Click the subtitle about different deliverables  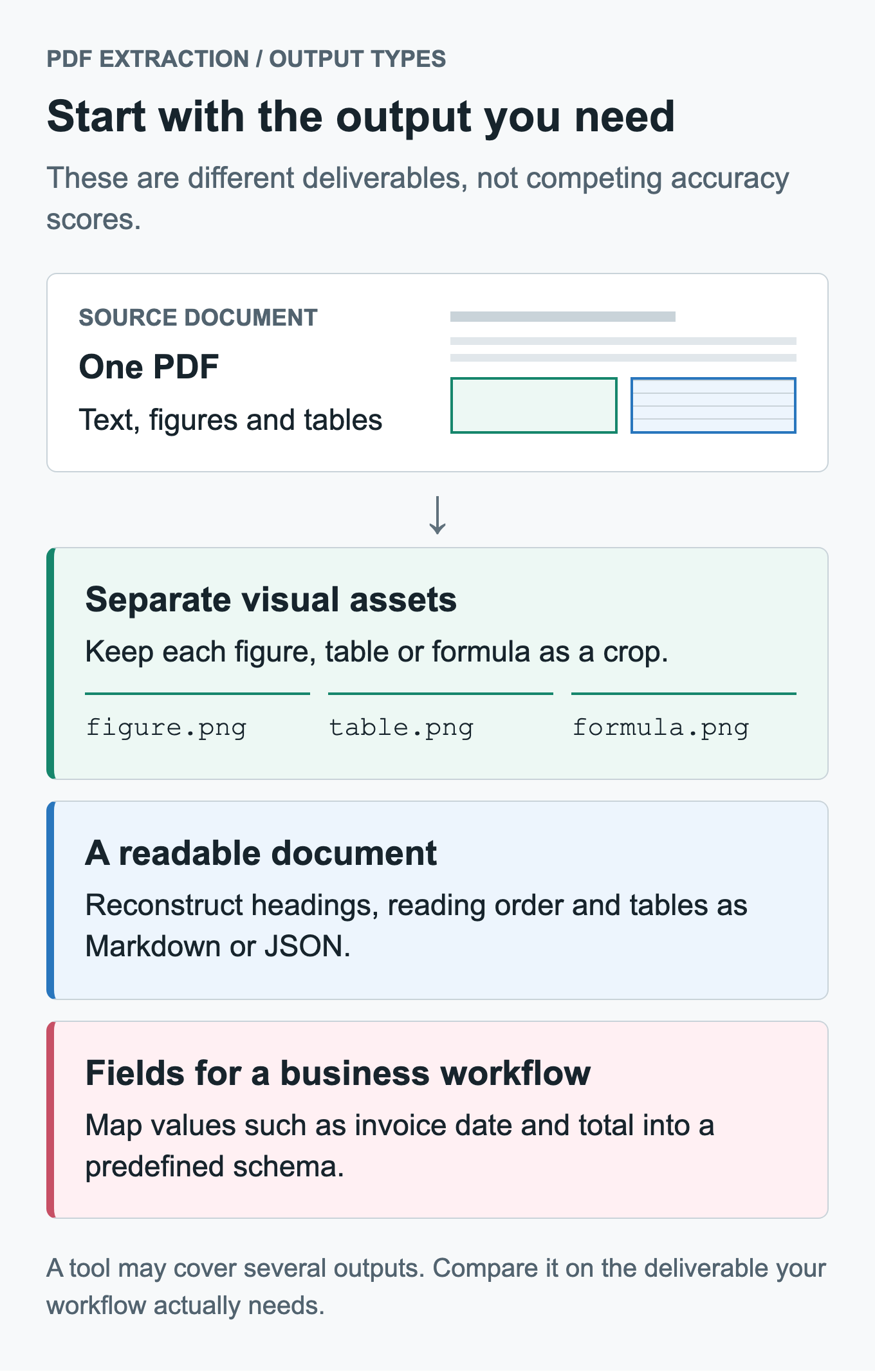(418, 198)
